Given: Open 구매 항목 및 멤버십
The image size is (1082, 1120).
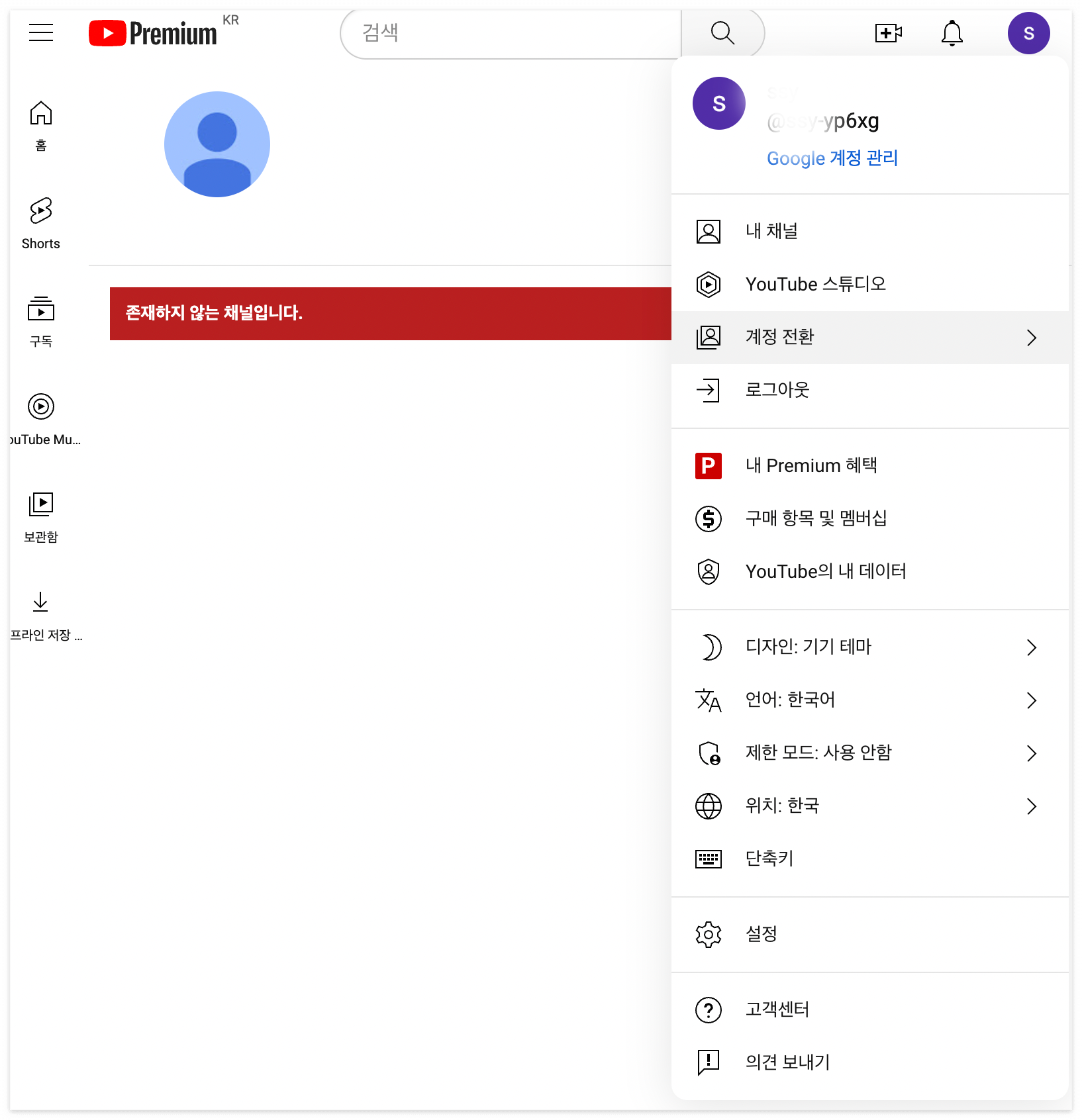Looking at the screenshot, I should pyautogui.click(x=870, y=519).
